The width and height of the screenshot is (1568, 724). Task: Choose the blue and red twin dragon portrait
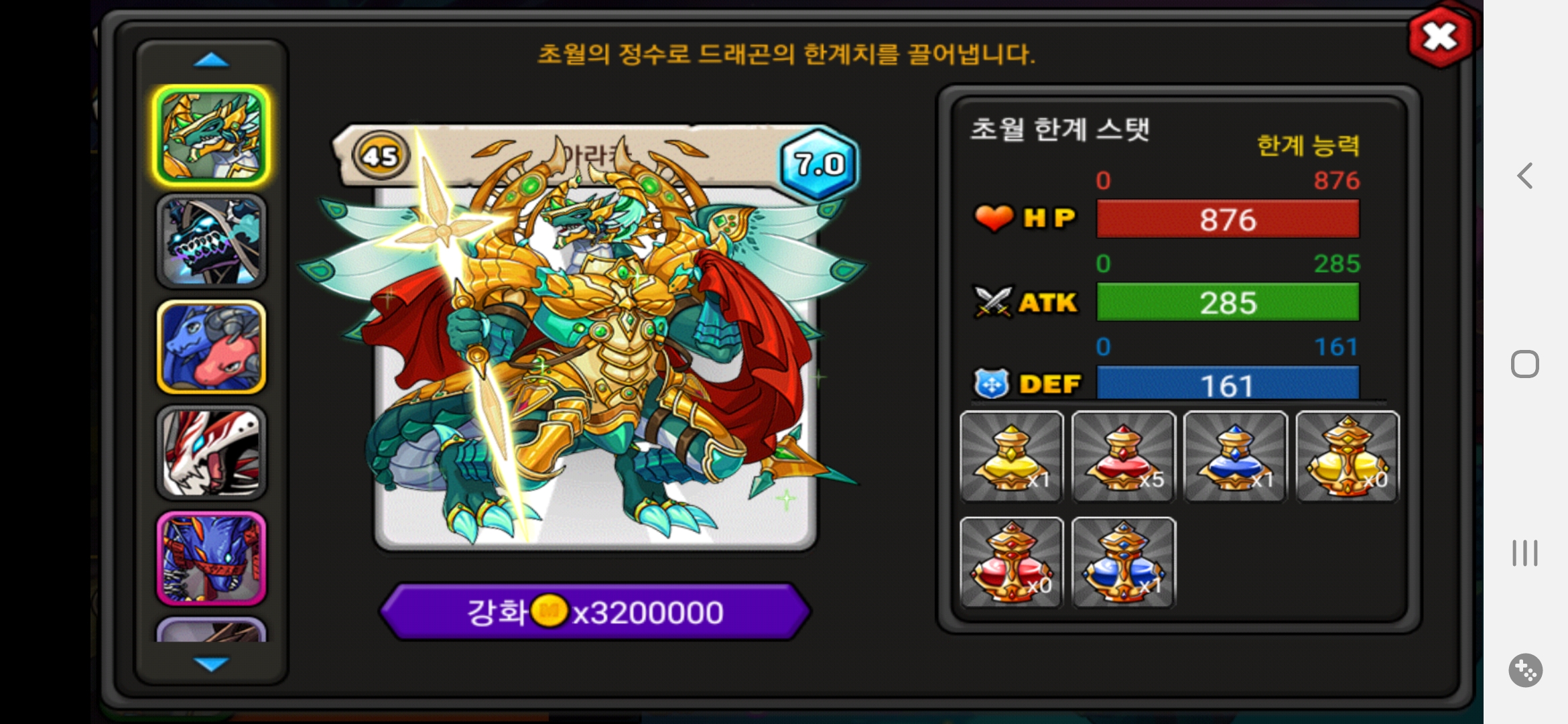212,347
